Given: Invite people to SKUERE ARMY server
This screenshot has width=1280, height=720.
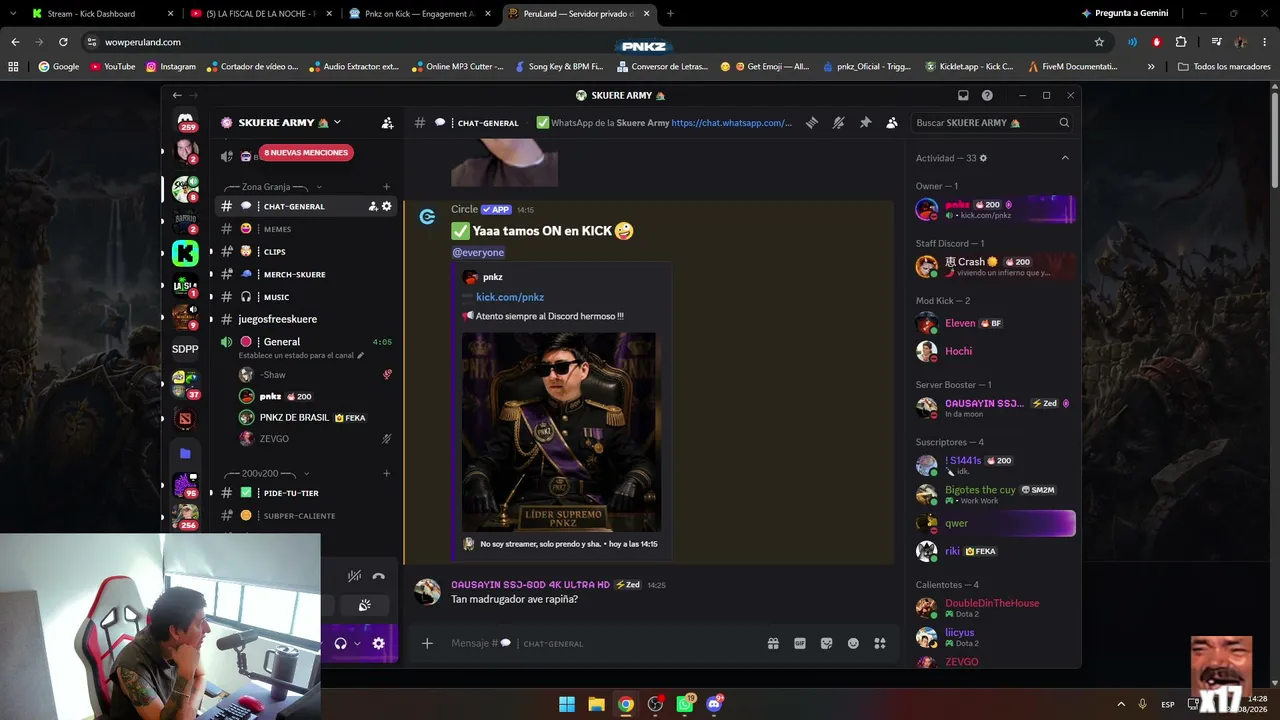Looking at the screenshot, I should 387,123.
